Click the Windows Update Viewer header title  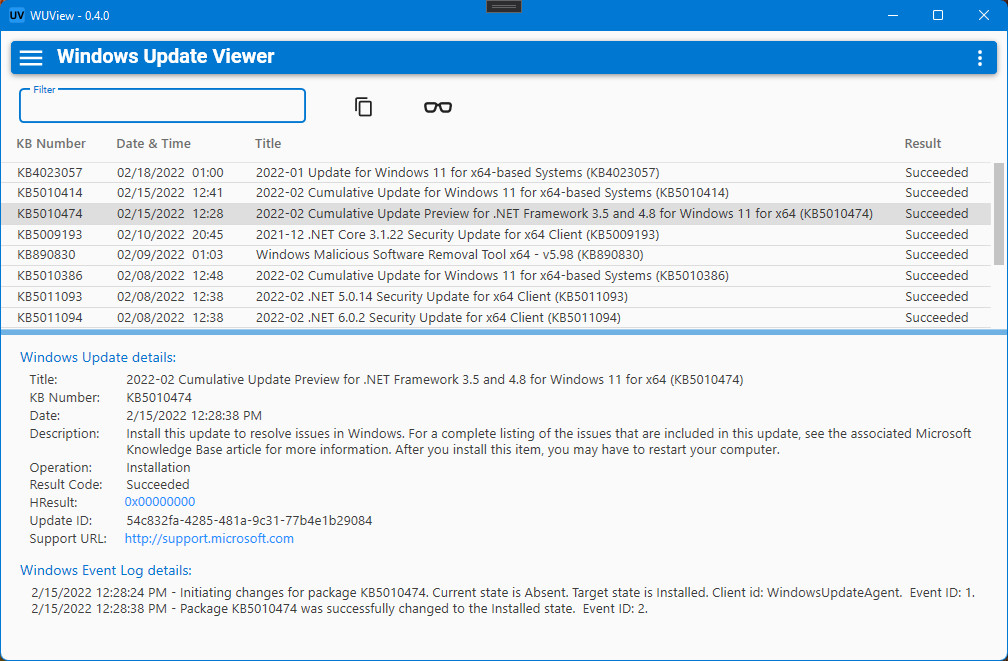coord(165,57)
